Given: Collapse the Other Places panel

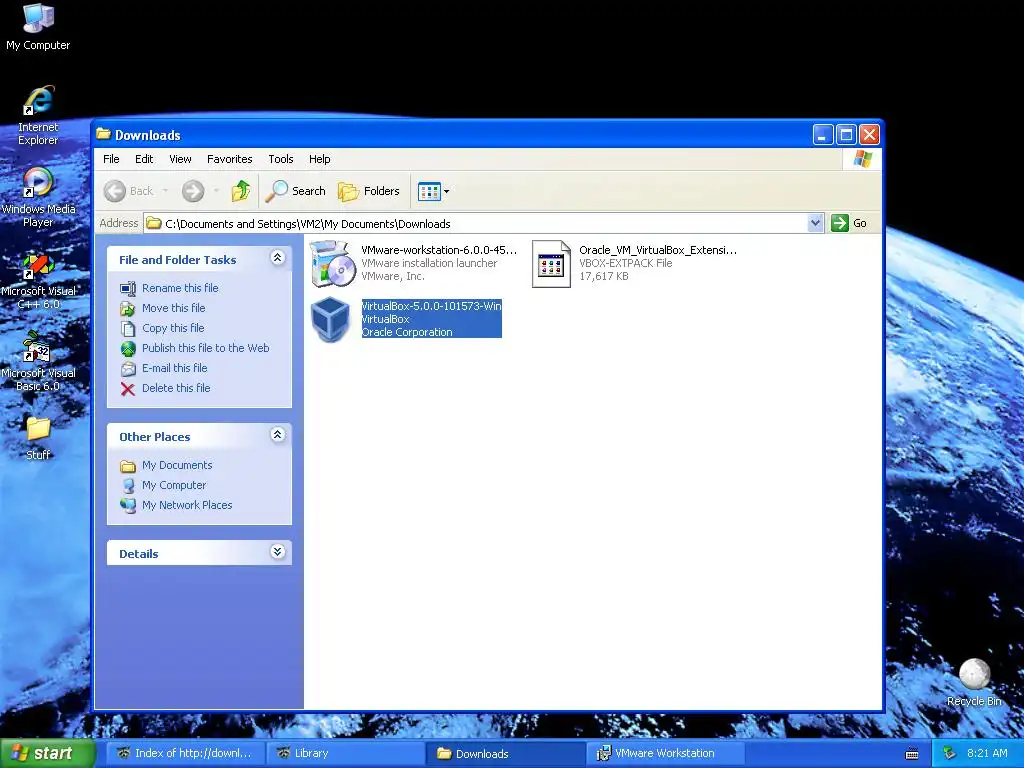Looking at the screenshot, I should click(278, 435).
